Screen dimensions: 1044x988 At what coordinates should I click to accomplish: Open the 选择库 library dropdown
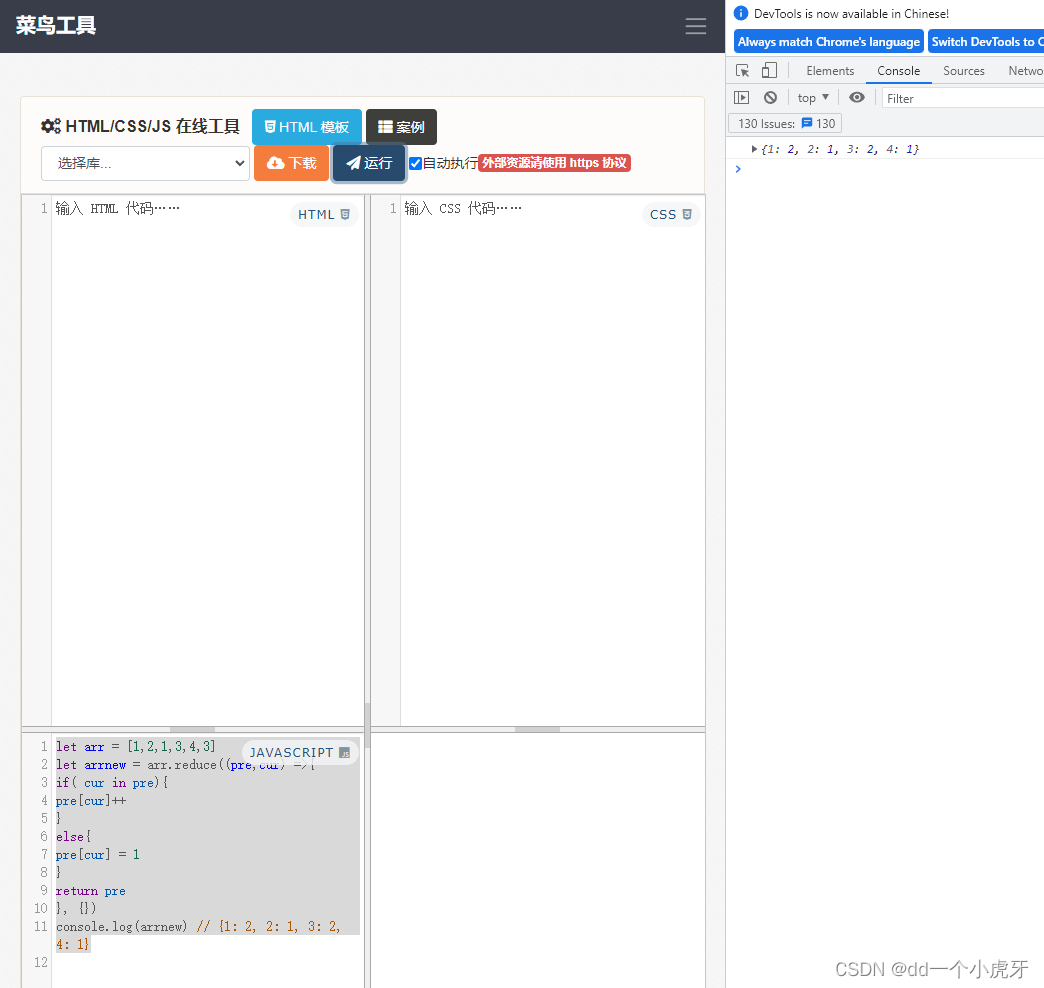tap(145, 163)
